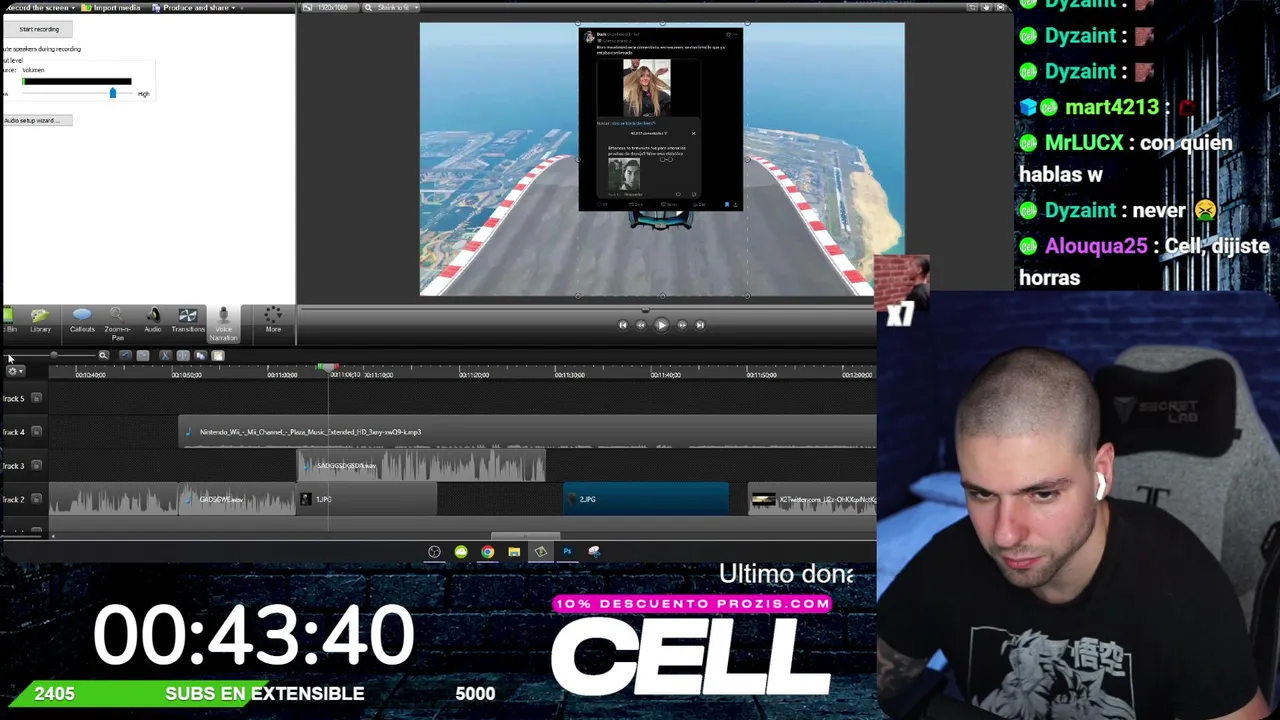Open the Callouts tool
Image resolution: width=1280 pixels, height=720 pixels.
82,321
